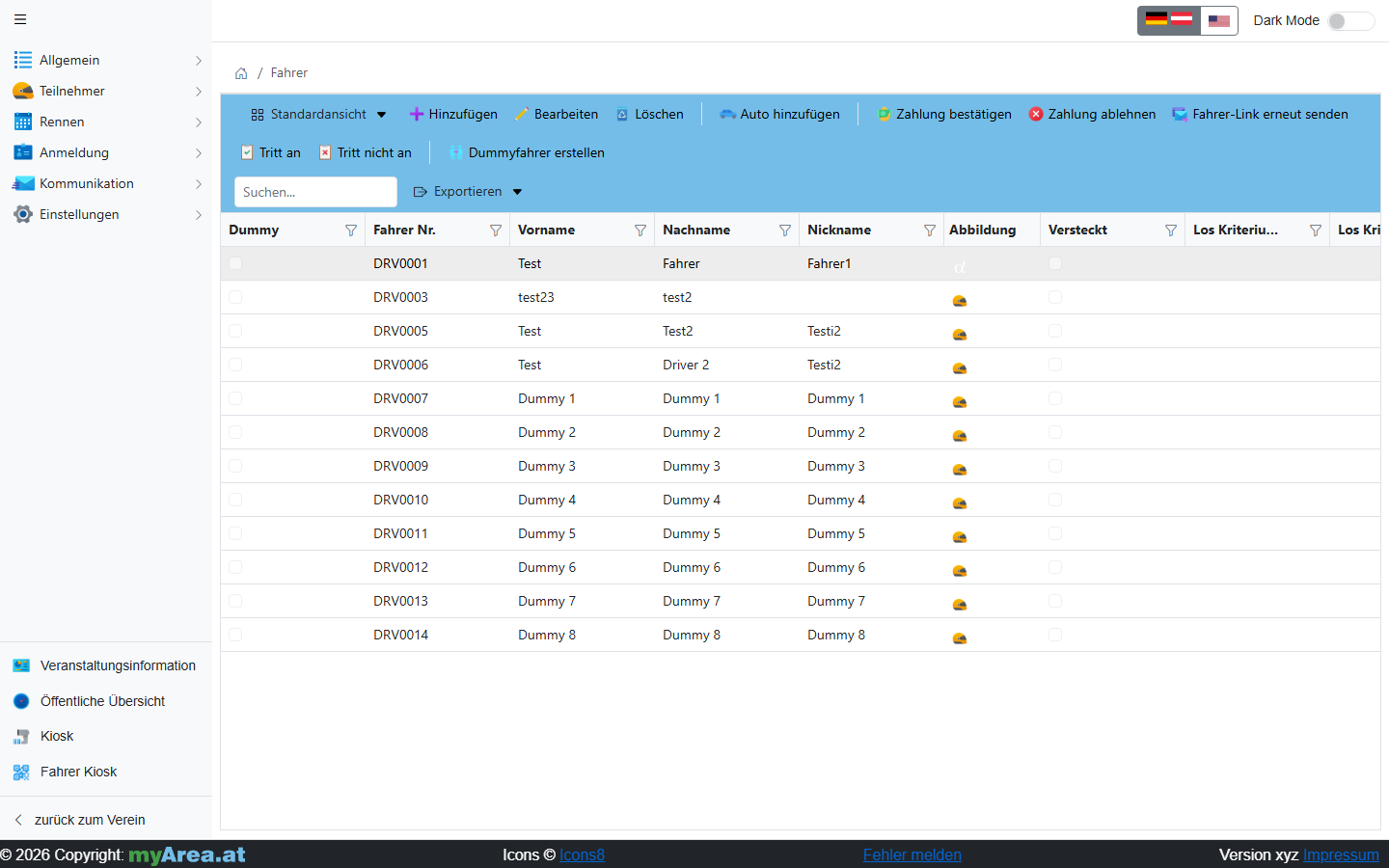Open the filter on the Vorname column
This screenshot has height=868, width=1389.
640,231
